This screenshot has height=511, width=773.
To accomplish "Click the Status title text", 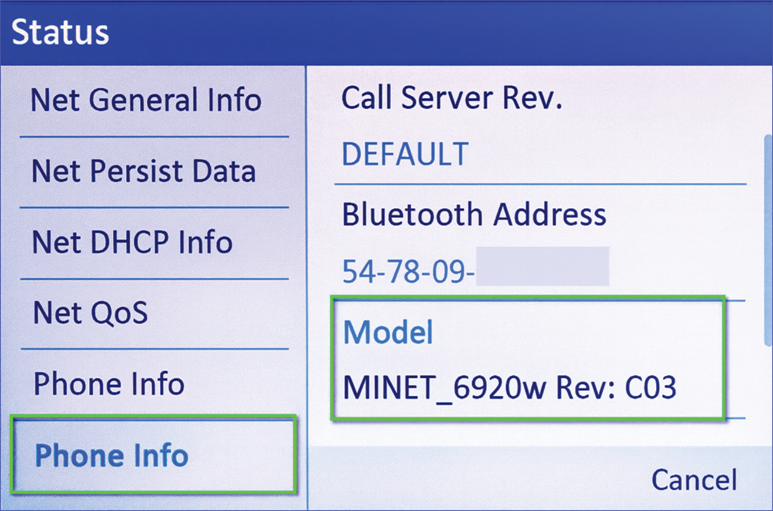I will pyautogui.click(x=60, y=31).
